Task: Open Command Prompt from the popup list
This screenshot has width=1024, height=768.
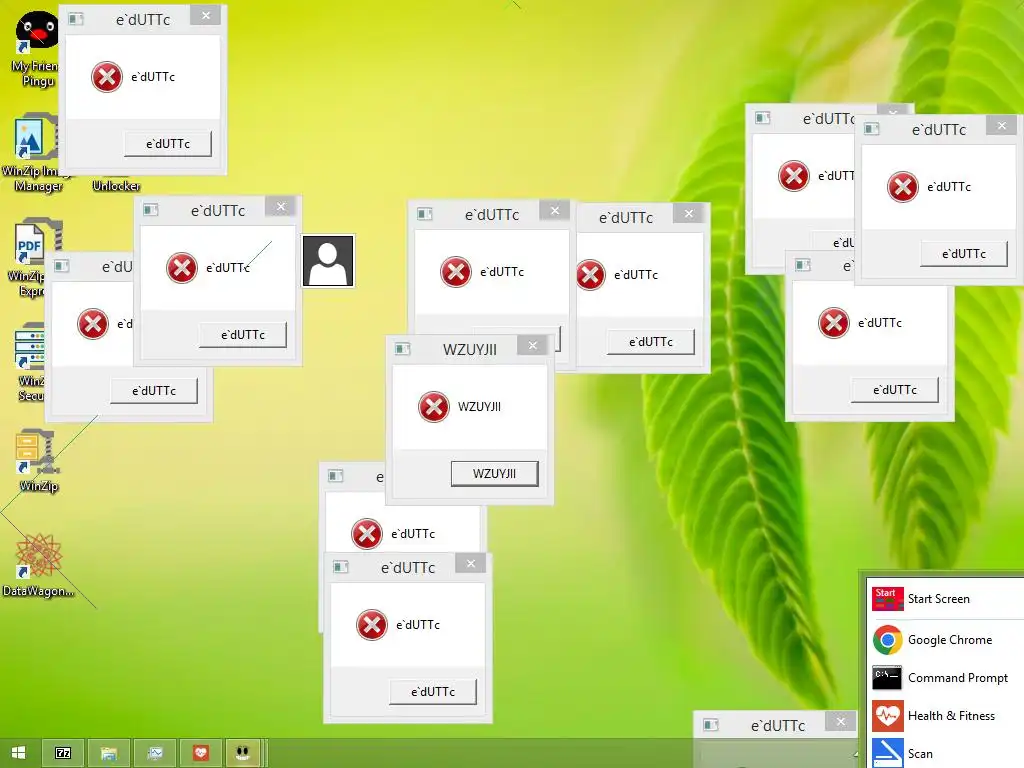Action: [946, 678]
